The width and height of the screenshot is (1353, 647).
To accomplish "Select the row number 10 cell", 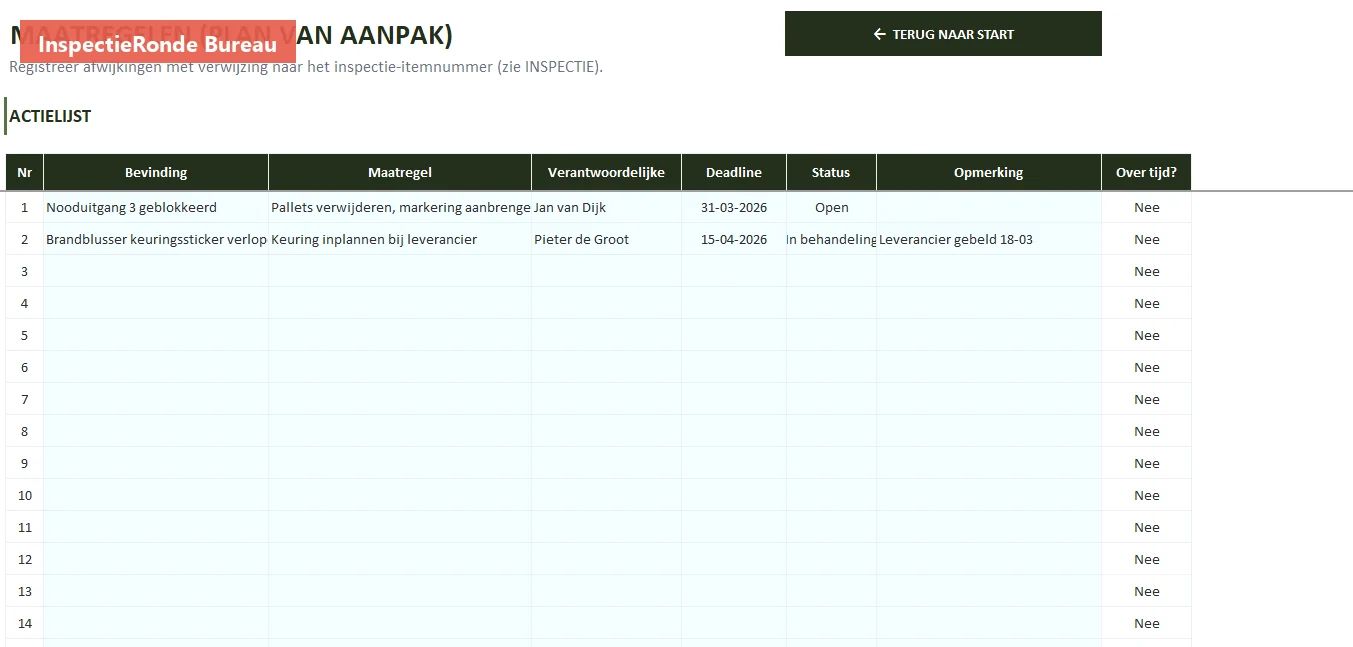I will pos(25,495).
